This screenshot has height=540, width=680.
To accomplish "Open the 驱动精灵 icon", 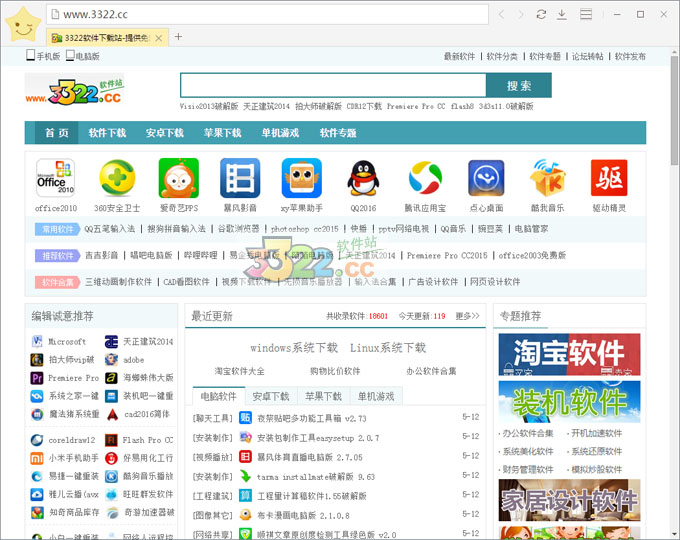I will point(609,178).
